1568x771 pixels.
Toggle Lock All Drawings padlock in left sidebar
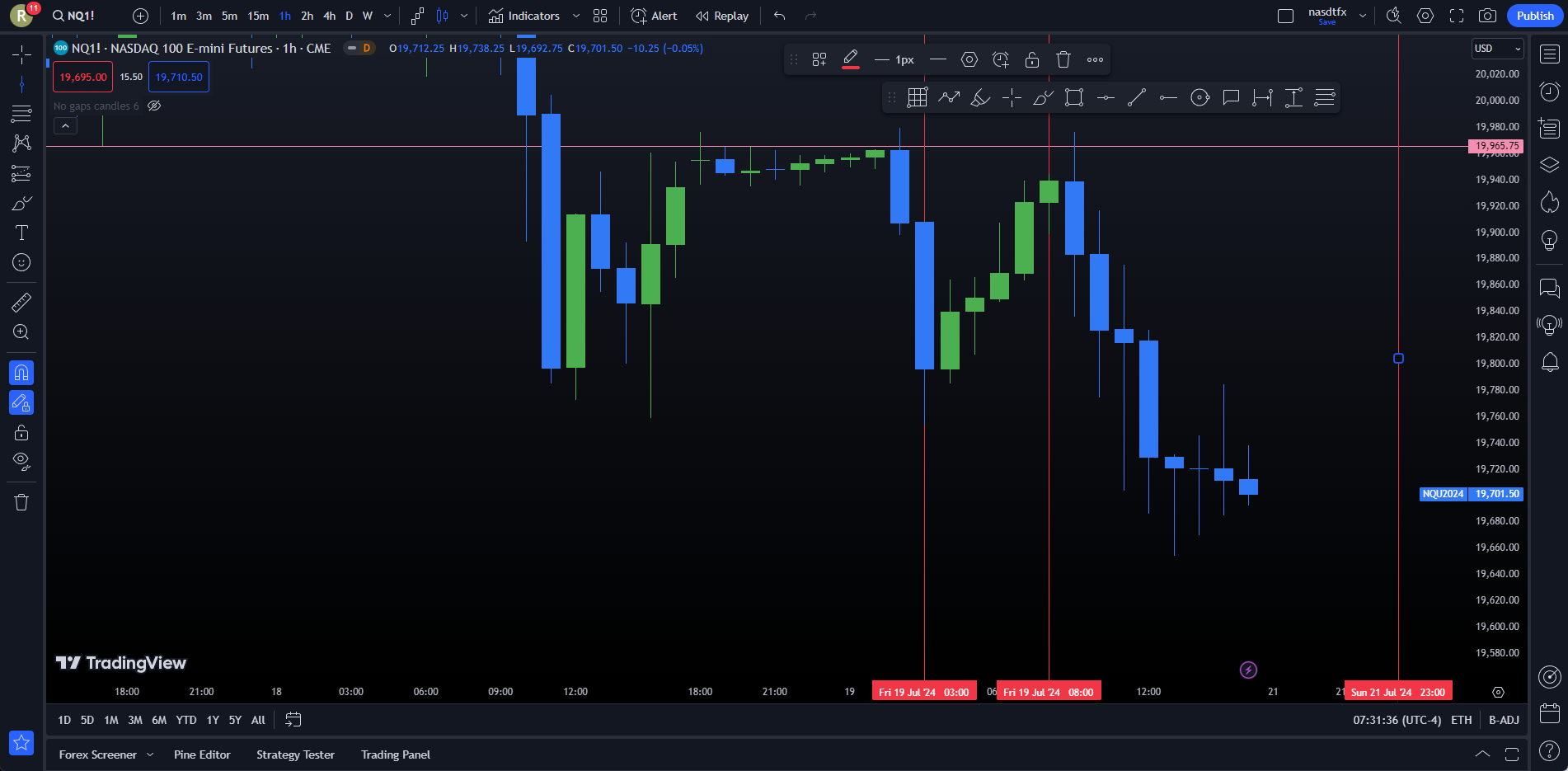click(21, 432)
